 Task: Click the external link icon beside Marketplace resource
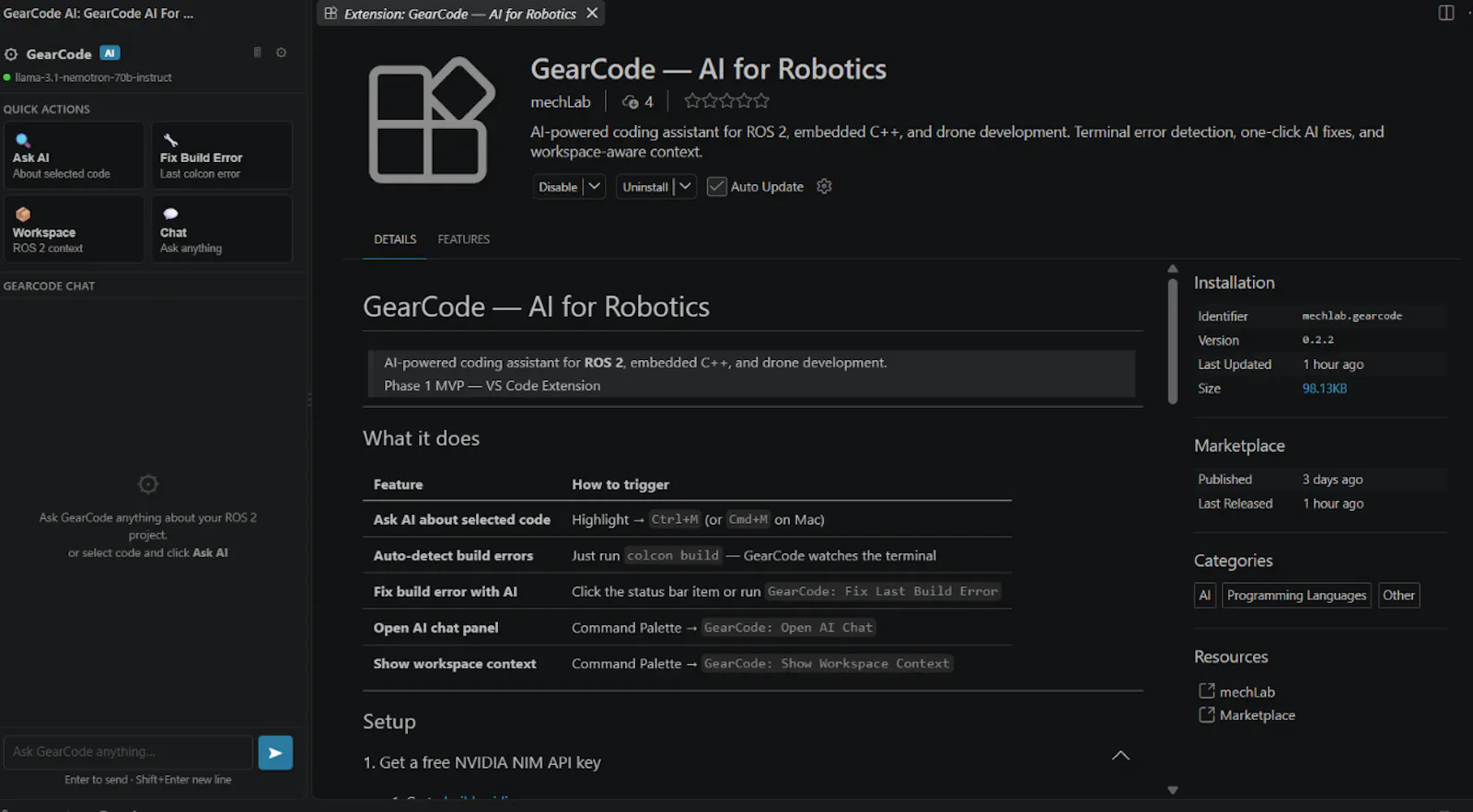(1206, 714)
